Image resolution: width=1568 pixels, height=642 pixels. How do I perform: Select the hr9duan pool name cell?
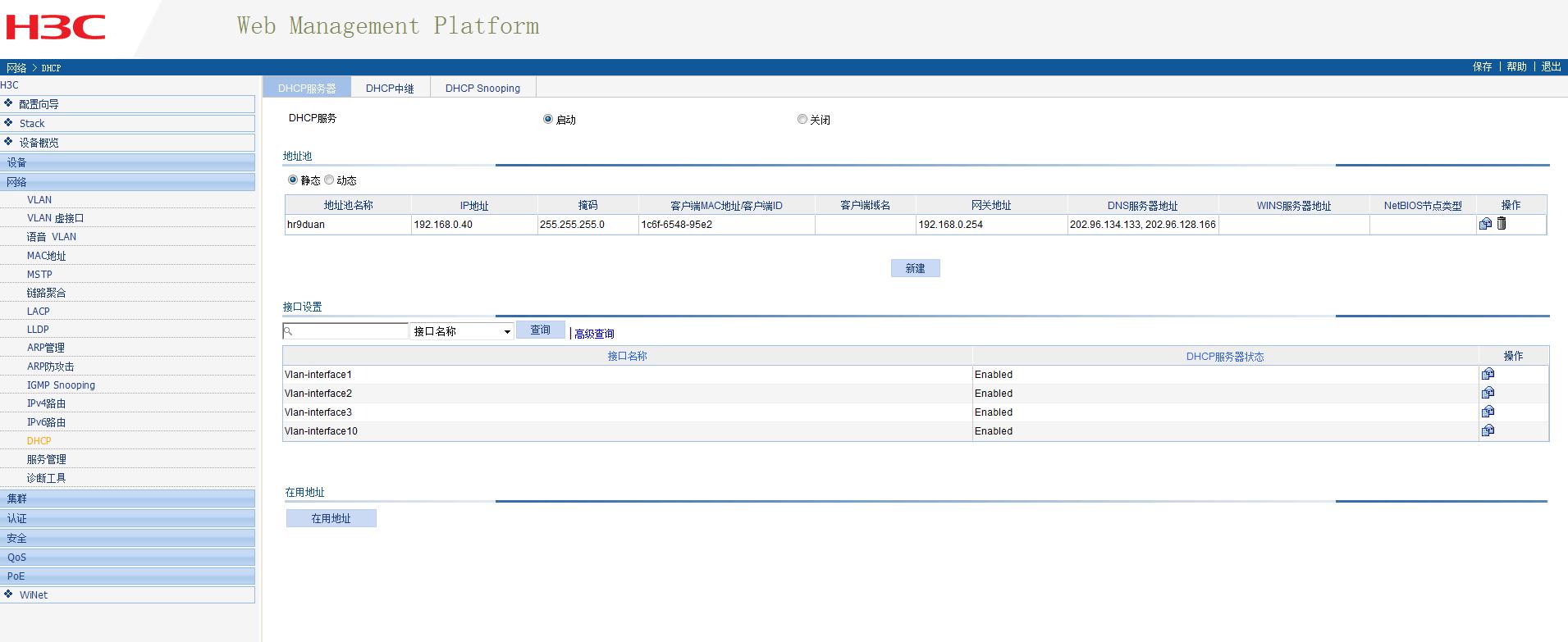point(348,225)
